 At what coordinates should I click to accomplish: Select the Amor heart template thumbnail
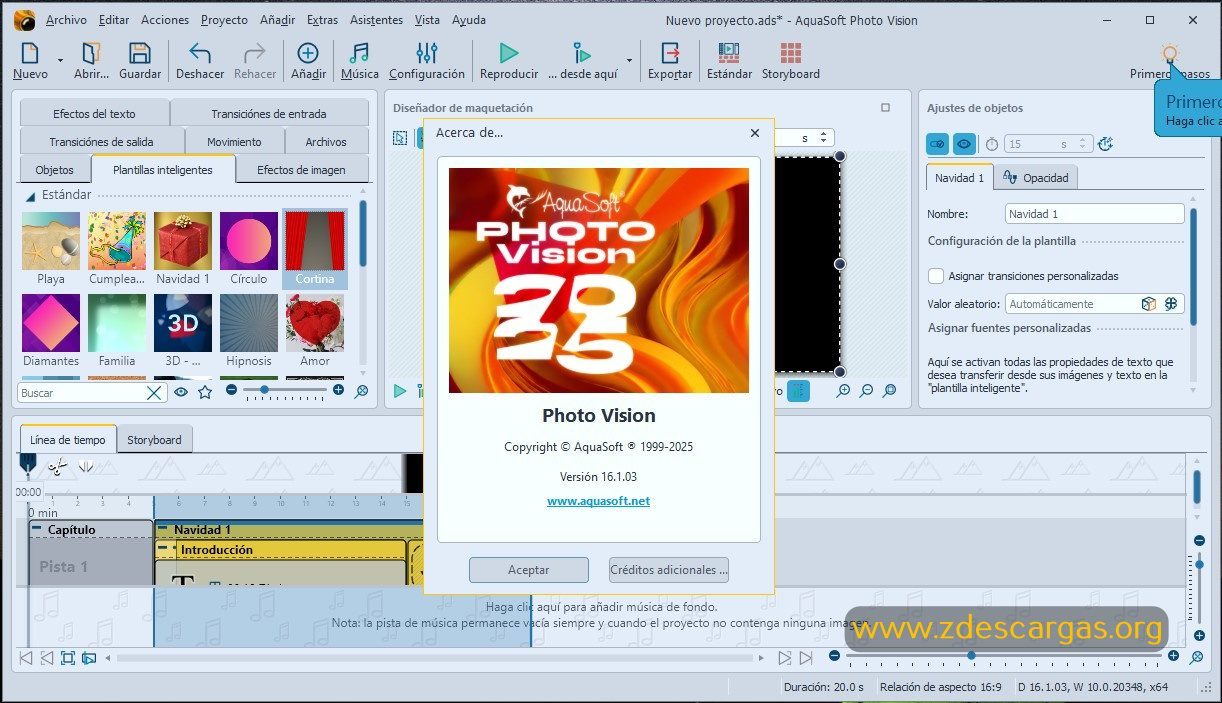315,323
